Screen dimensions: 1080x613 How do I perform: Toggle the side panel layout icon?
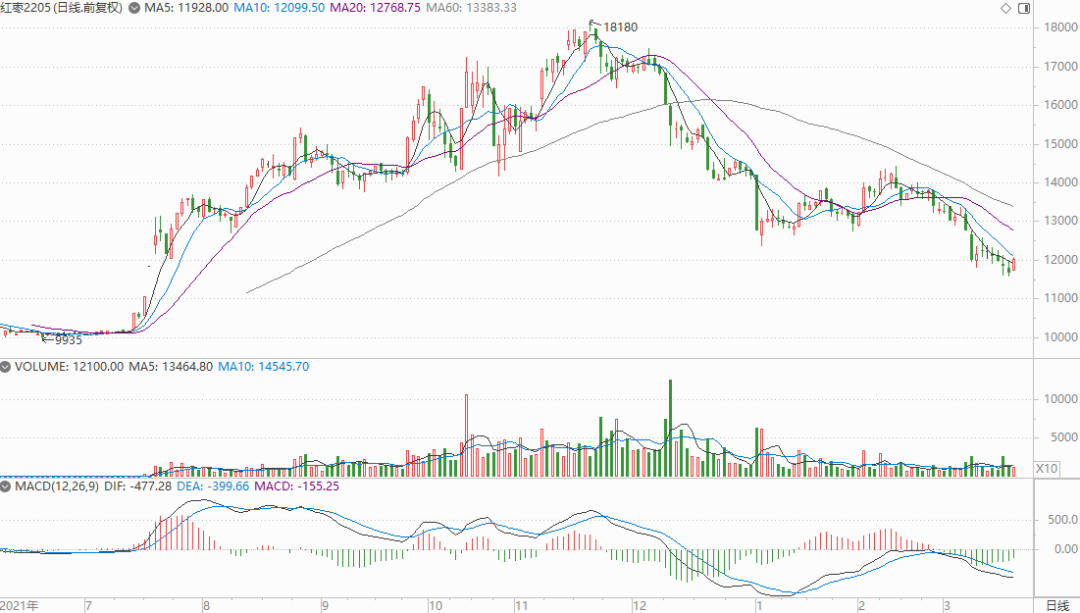click(x=1024, y=8)
